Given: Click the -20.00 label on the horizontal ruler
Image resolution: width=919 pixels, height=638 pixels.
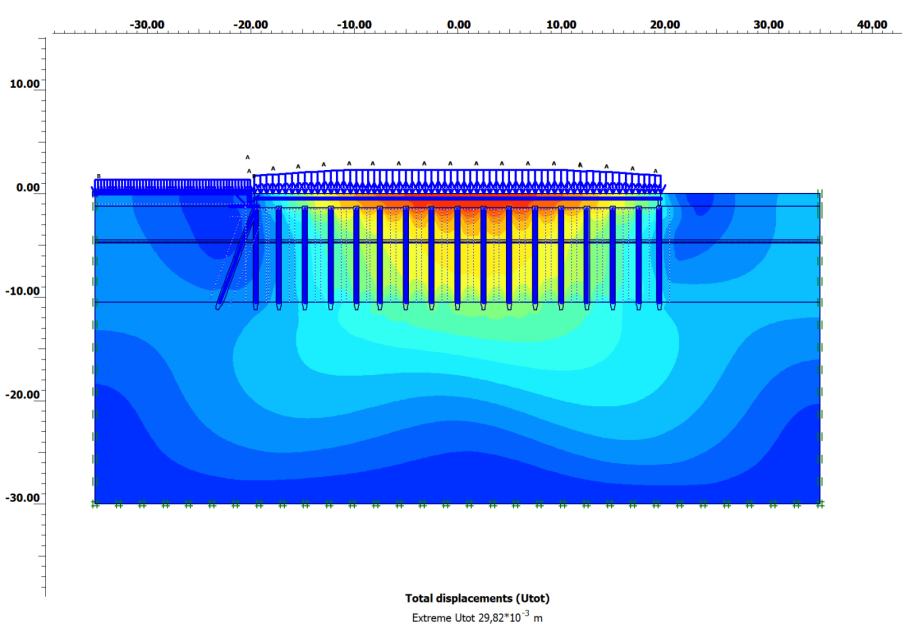Looking at the screenshot, I should pos(250,25).
